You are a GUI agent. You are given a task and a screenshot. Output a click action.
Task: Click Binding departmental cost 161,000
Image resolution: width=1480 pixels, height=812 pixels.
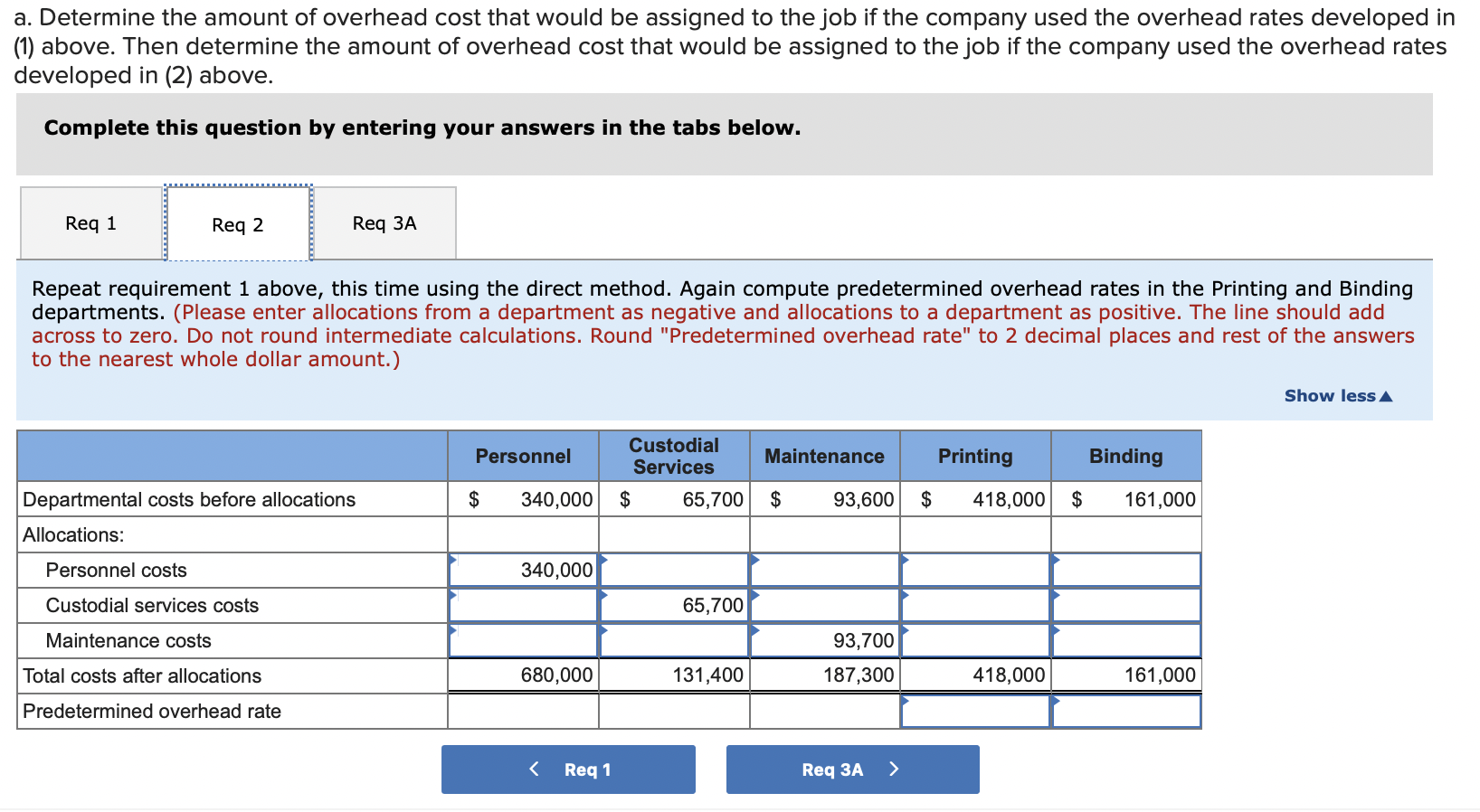(x=1160, y=500)
